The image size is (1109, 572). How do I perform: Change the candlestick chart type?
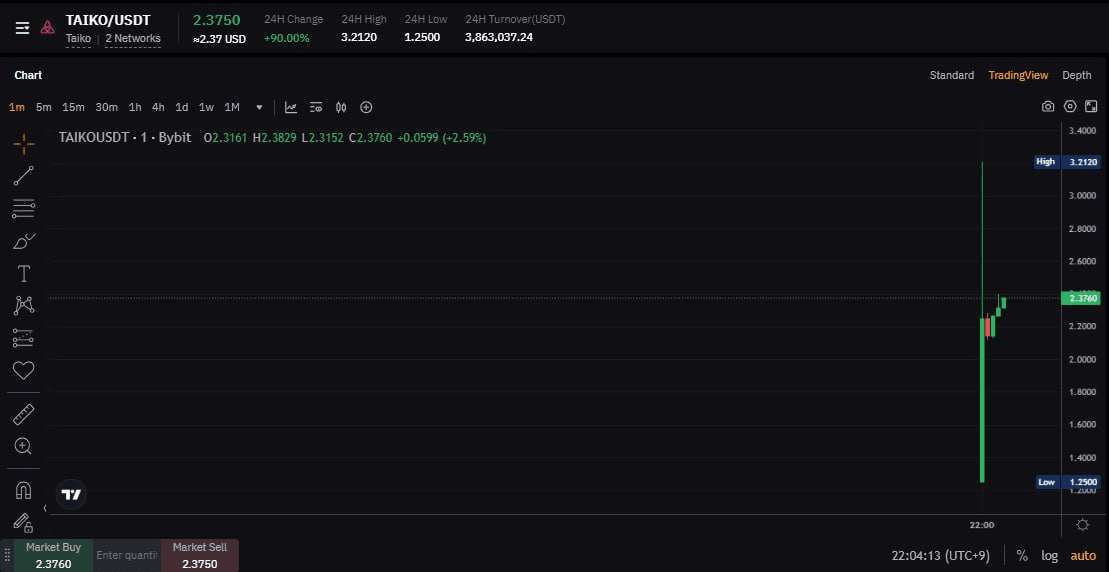click(x=341, y=107)
